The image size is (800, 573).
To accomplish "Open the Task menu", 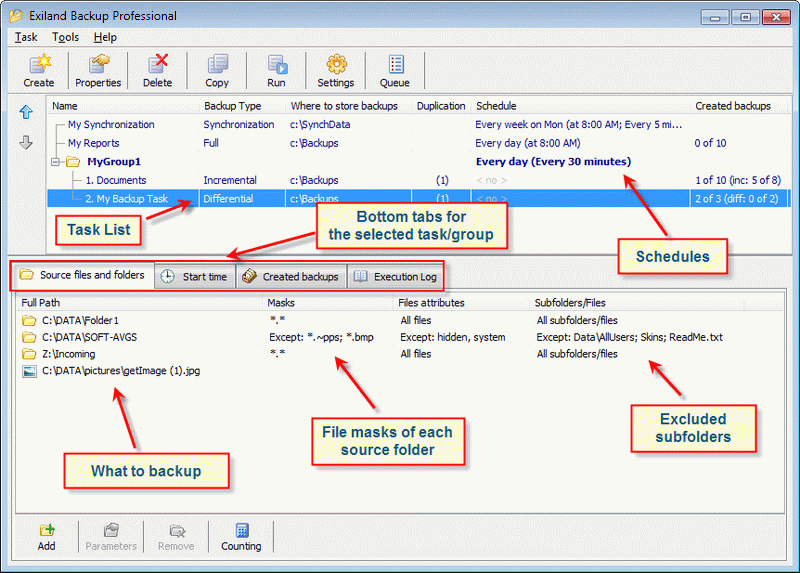I will click(x=26, y=37).
